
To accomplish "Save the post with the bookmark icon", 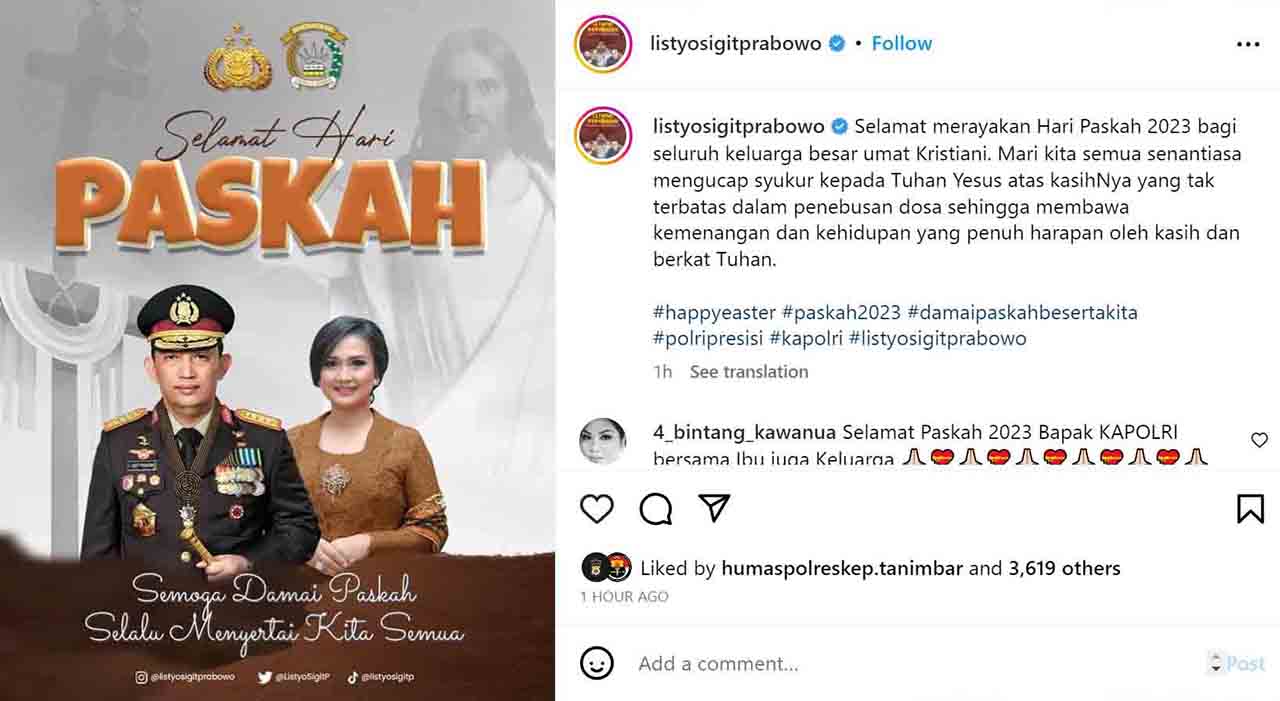I will [1250, 509].
